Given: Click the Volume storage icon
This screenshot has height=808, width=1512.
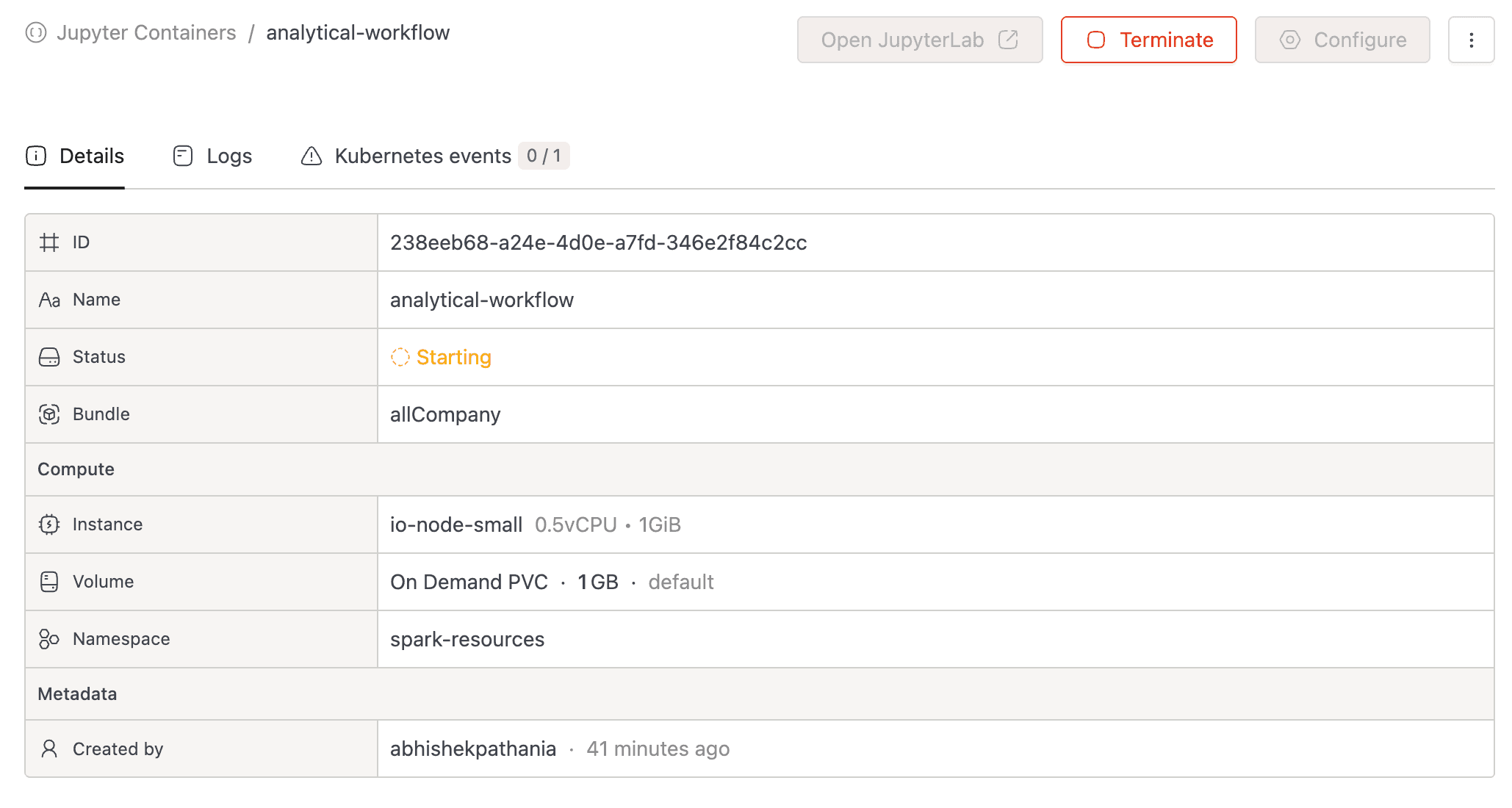Looking at the screenshot, I should coord(49,582).
